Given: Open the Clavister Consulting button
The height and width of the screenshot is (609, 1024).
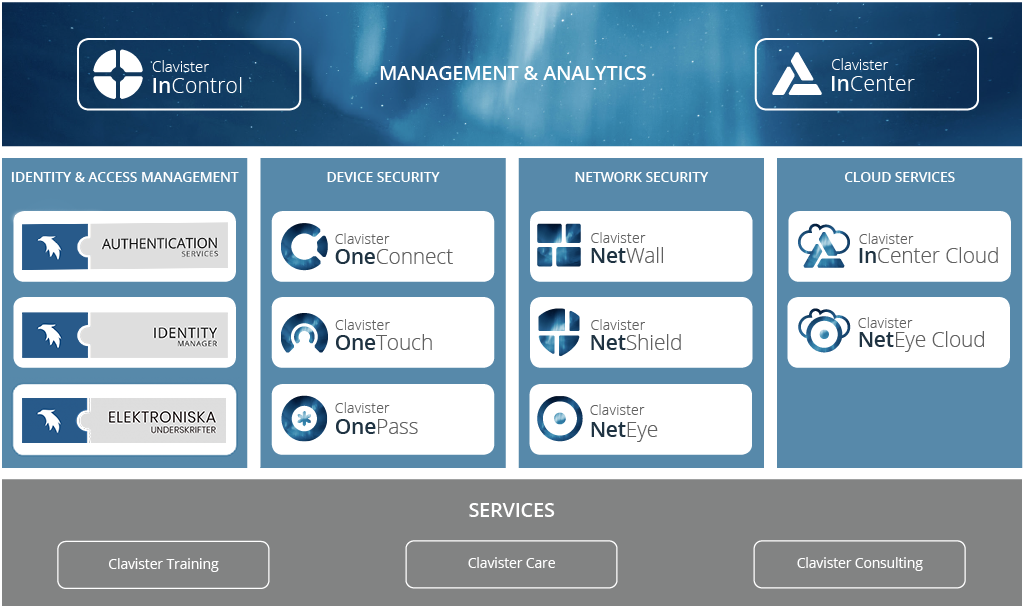Looking at the screenshot, I should tap(859, 564).
